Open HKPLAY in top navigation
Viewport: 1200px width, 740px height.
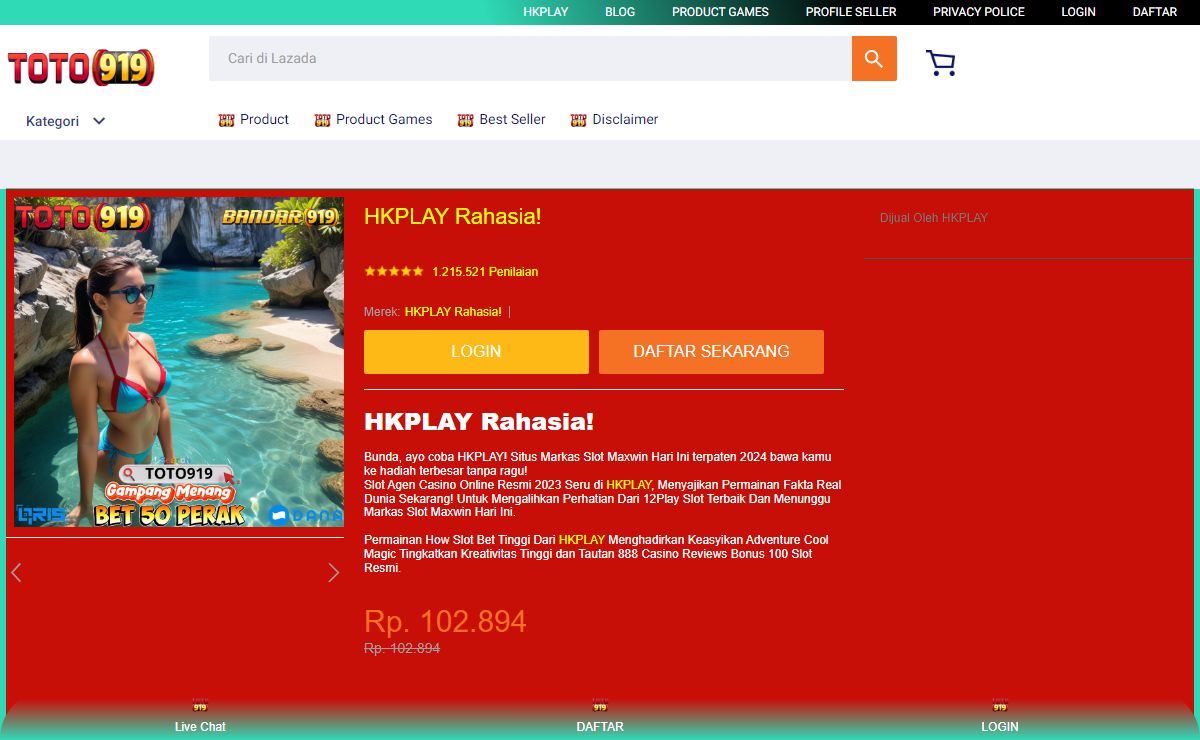coord(546,12)
